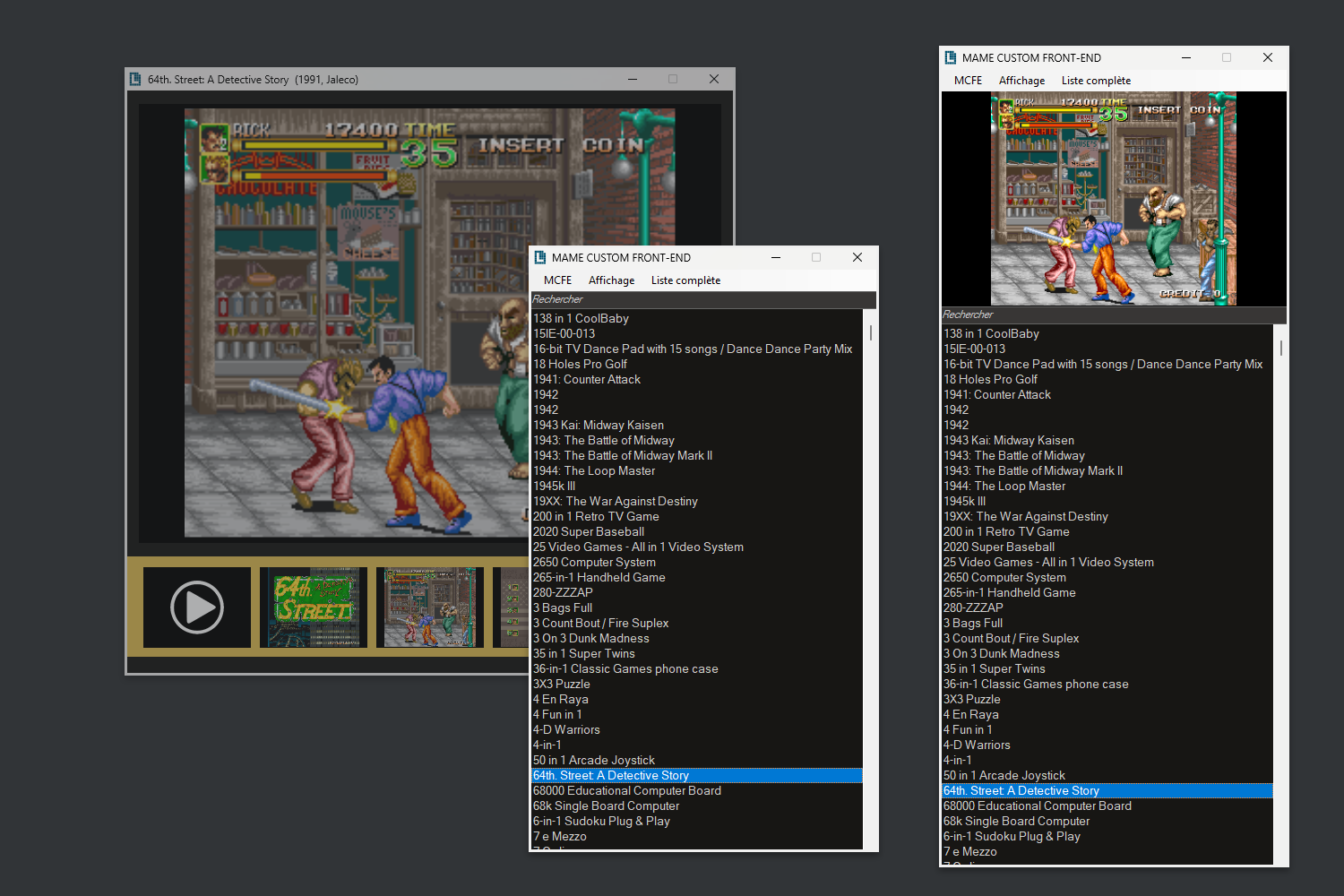
Task: Click highlighted "64th. Street: A Detective Story" in center window
Action: point(696,775)
